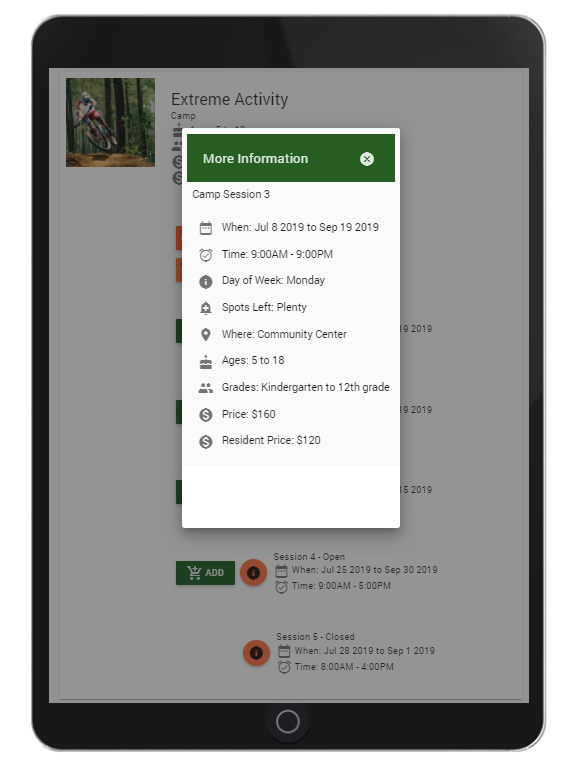The image size is (566, 775).
Task: Click the calendar icon in Session 4 row
Action: click(281, 570)
